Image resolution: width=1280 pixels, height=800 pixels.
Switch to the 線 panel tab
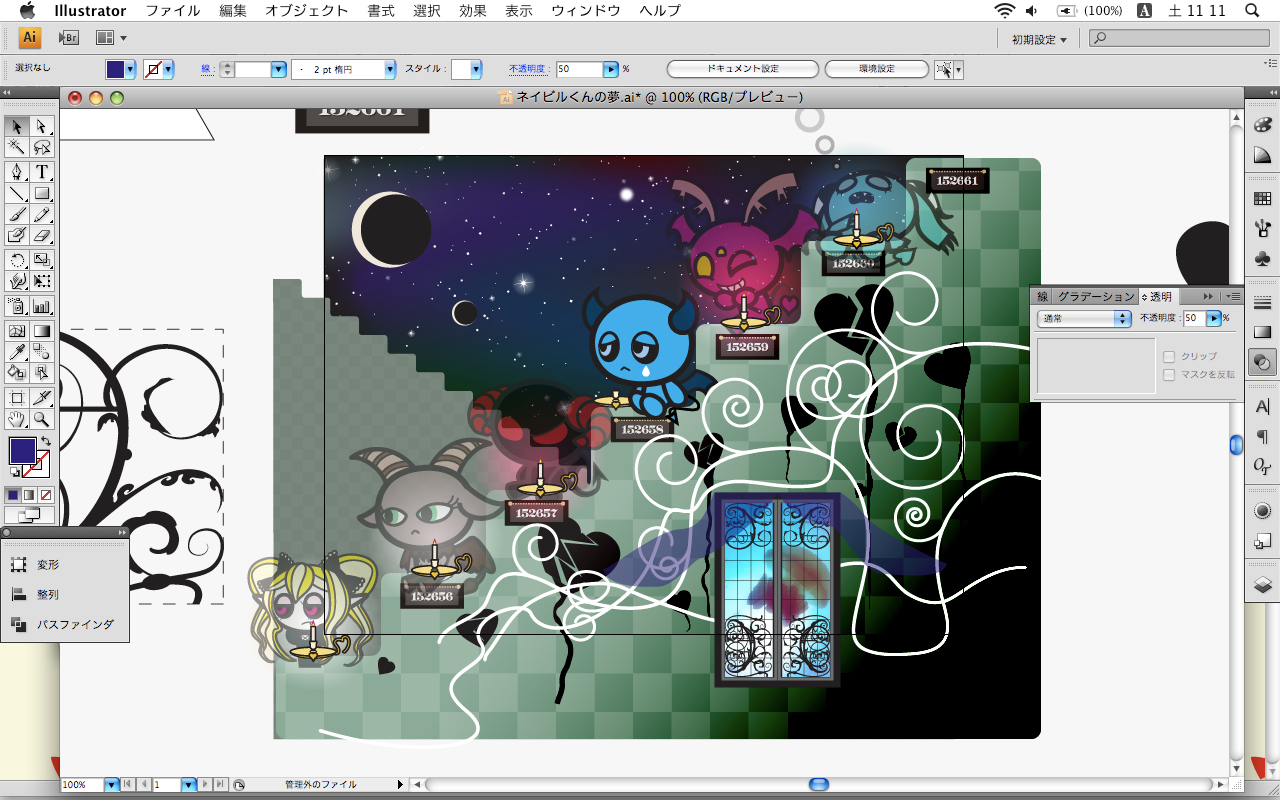(x=1043, y=296)
